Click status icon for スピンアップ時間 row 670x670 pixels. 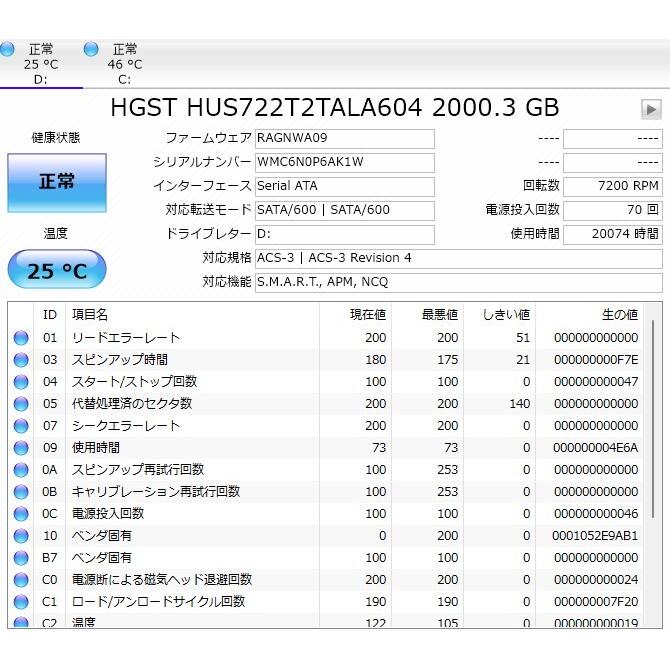(x=21, y=360)
